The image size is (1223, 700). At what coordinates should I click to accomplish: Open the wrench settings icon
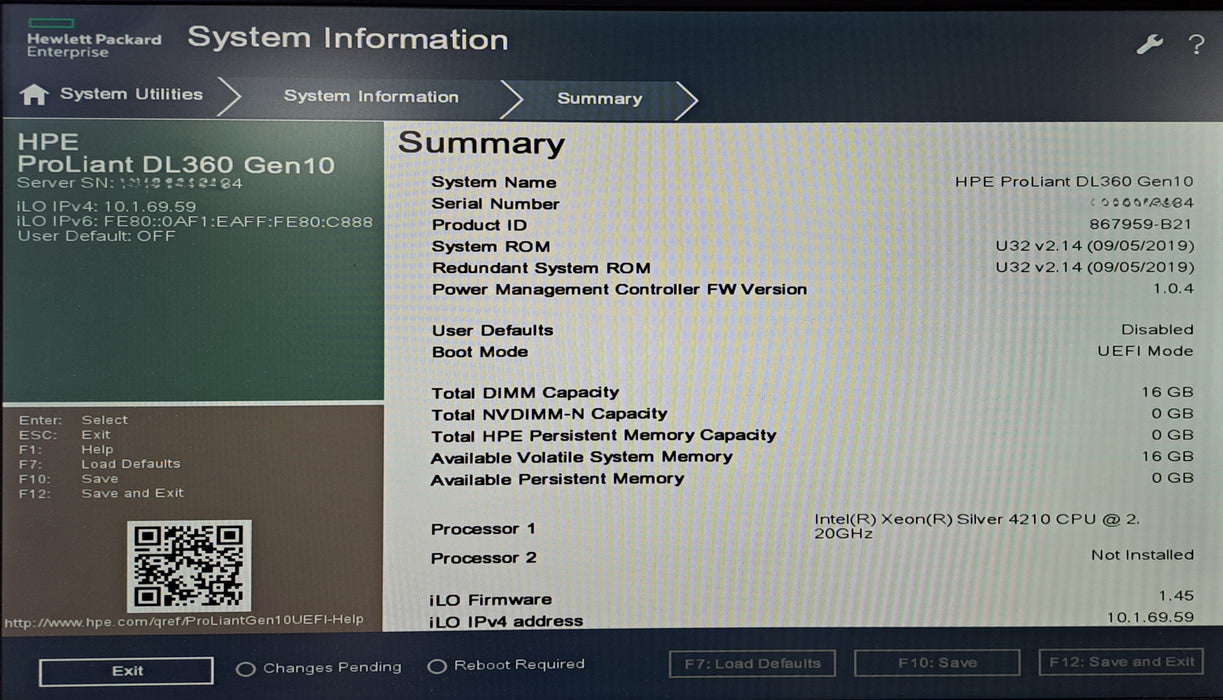(1149, 44)
